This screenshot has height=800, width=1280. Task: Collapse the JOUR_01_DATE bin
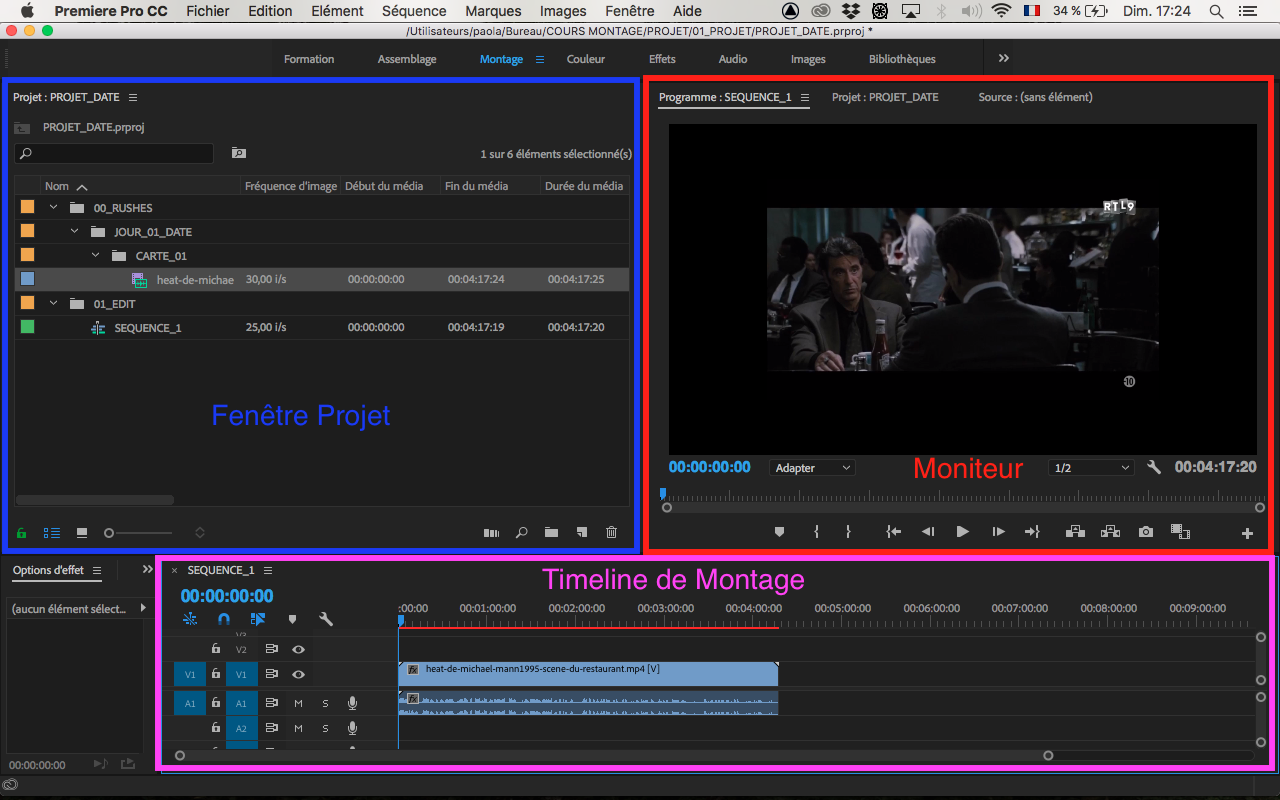point(74,232)
